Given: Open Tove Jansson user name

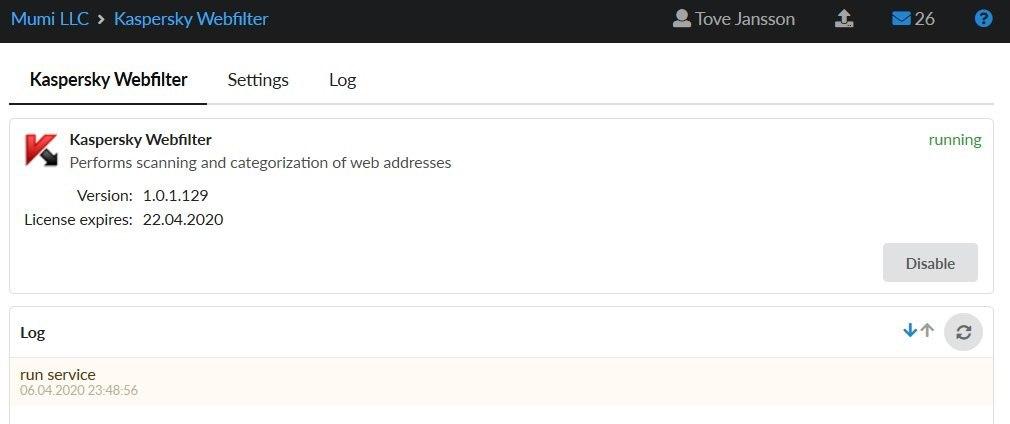Looking at the screenshot, I should pos(745,19).
